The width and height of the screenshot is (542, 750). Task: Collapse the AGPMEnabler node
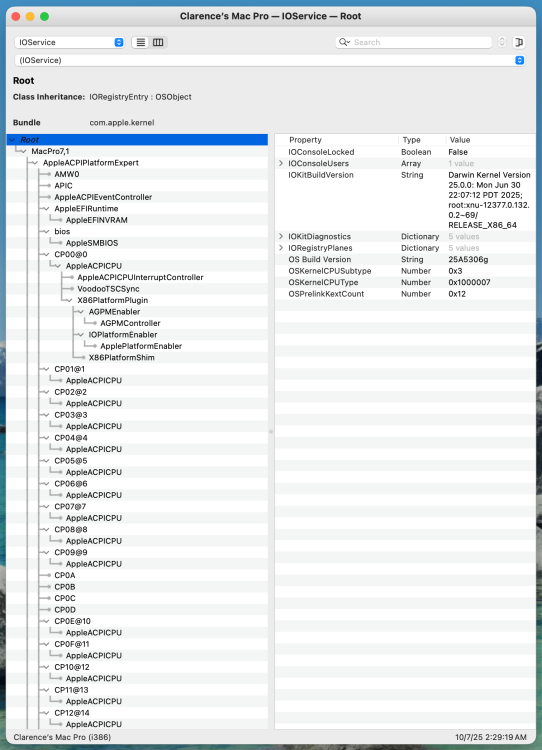(x=81, y=312)
